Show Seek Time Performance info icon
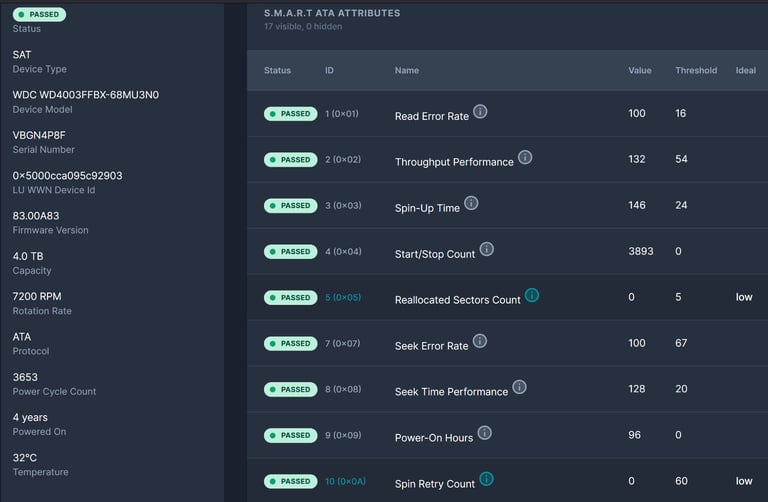This screenshot has width=768, height=502. click(519, 387)
